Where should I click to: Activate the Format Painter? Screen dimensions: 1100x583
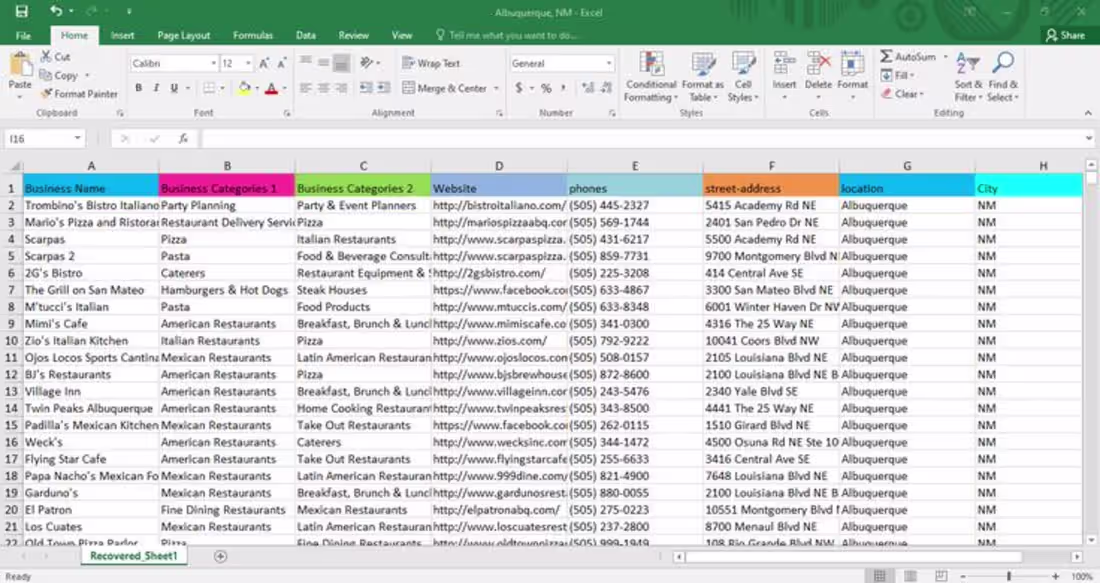(x=79, y=93)
